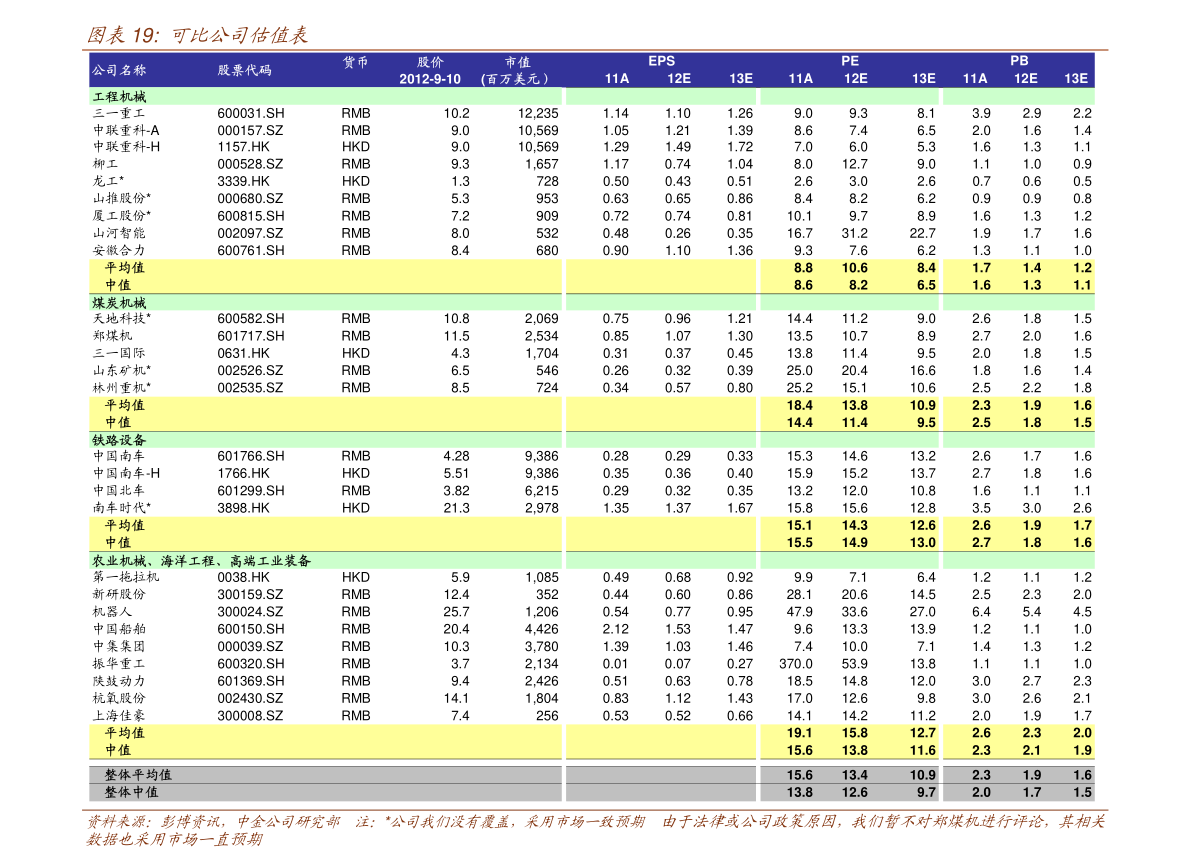Click stock code '600150.SH' of 中国船舶
Screen dimensions: 1191x867
tap(251, 629)
